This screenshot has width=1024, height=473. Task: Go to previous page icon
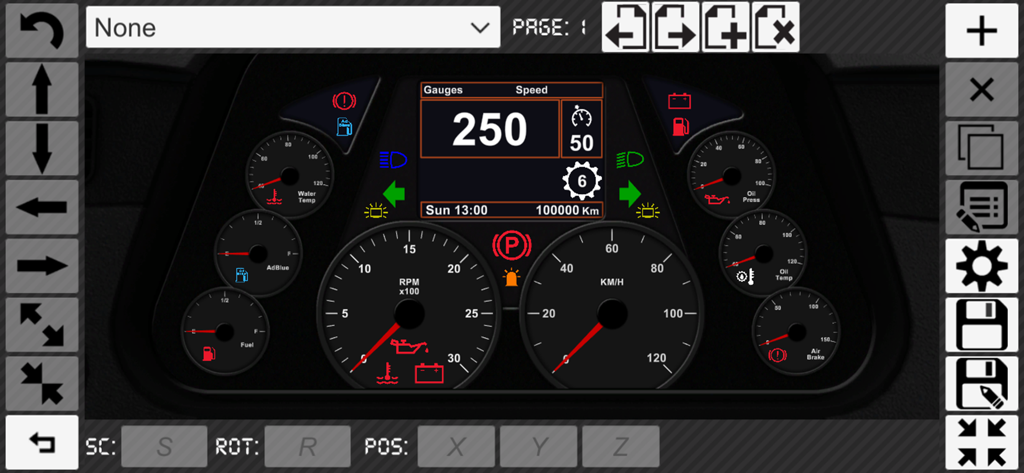click(x=626, y=27)
